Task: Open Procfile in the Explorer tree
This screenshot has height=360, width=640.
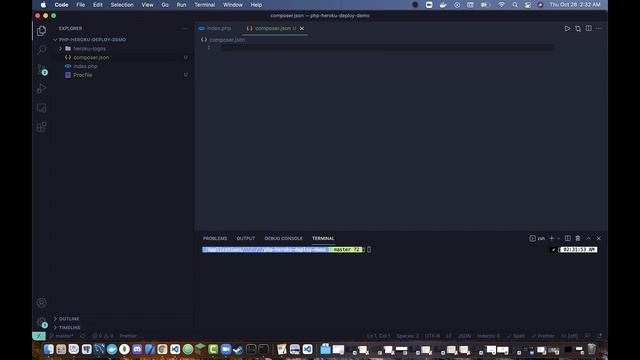Action: (82, 75)
